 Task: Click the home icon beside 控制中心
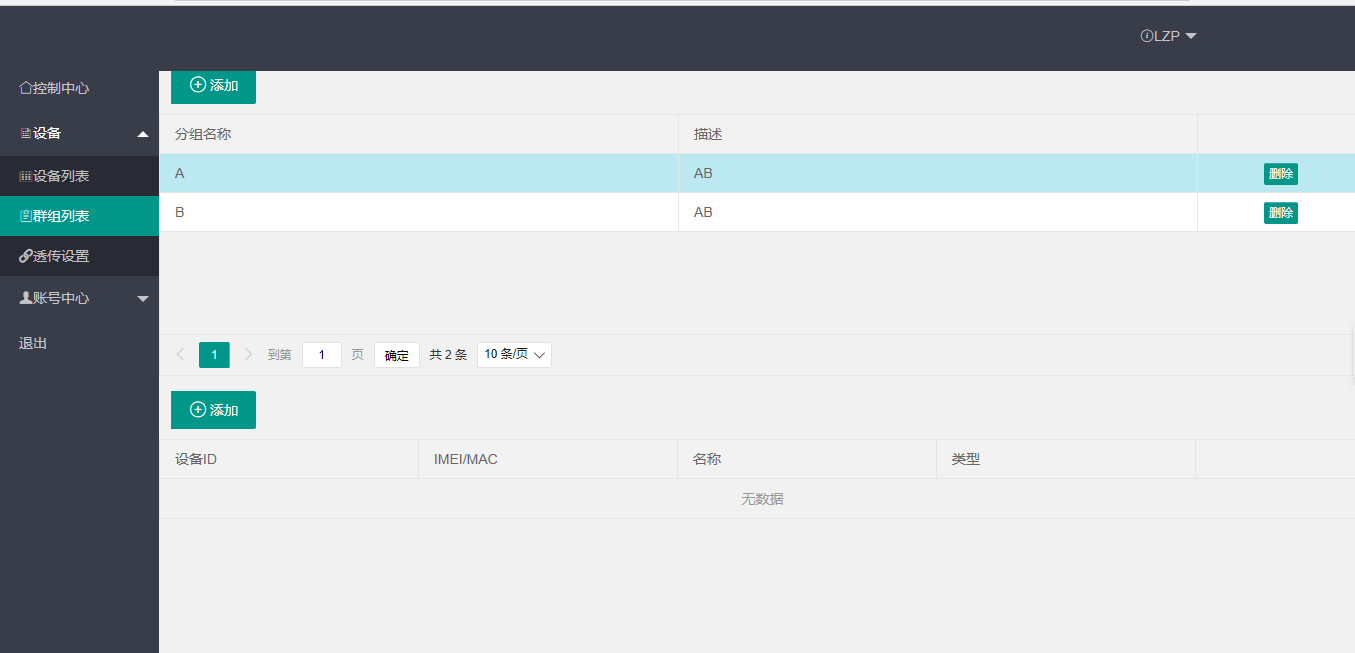click(25, 88)
